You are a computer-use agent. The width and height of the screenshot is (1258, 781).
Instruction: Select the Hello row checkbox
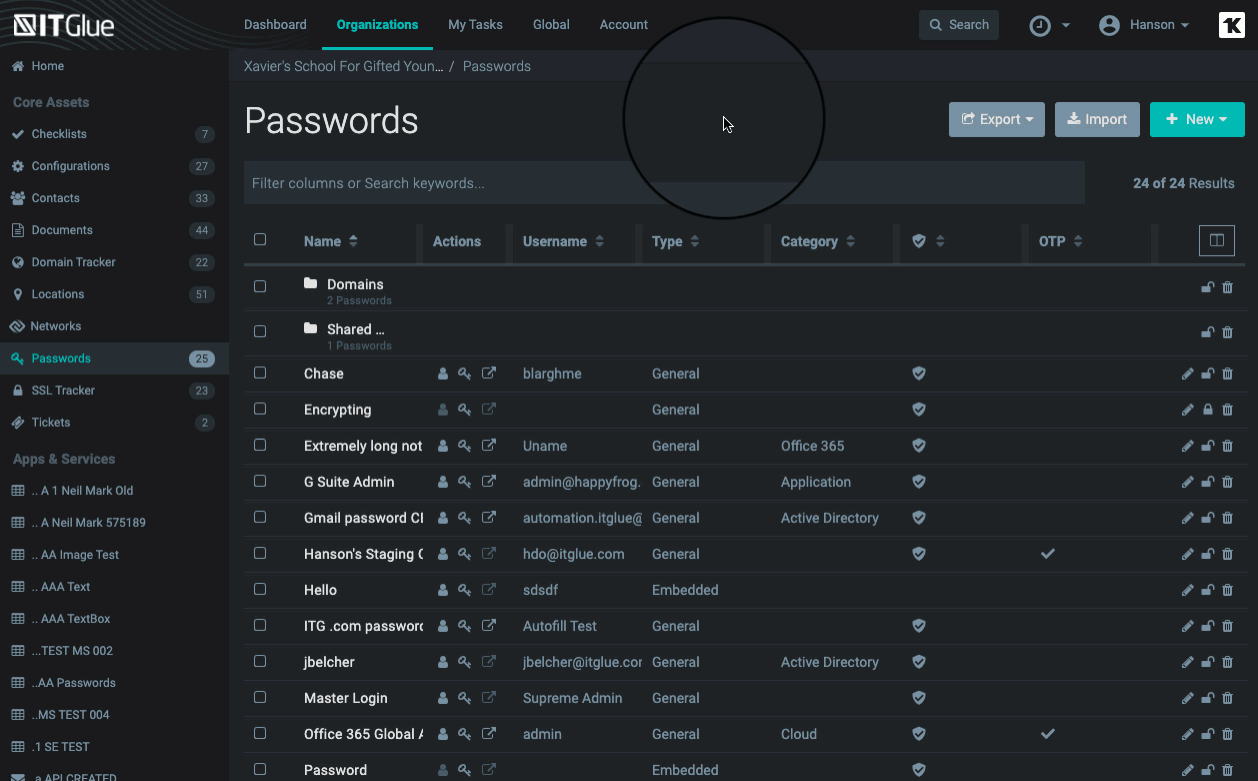coord(260,589)
